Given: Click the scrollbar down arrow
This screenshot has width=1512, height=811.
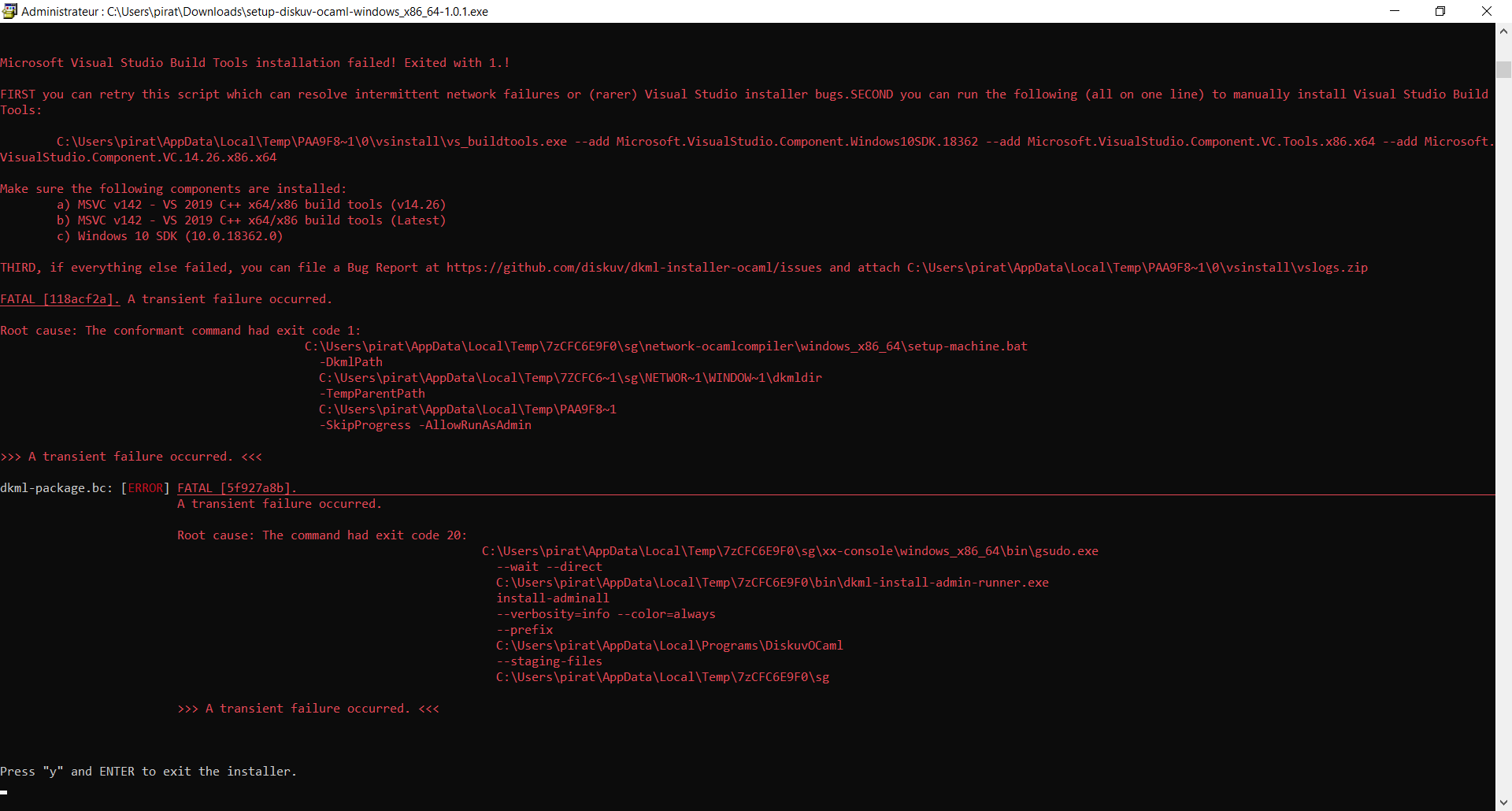Looking at the screenshot, I should point(1503,802).
